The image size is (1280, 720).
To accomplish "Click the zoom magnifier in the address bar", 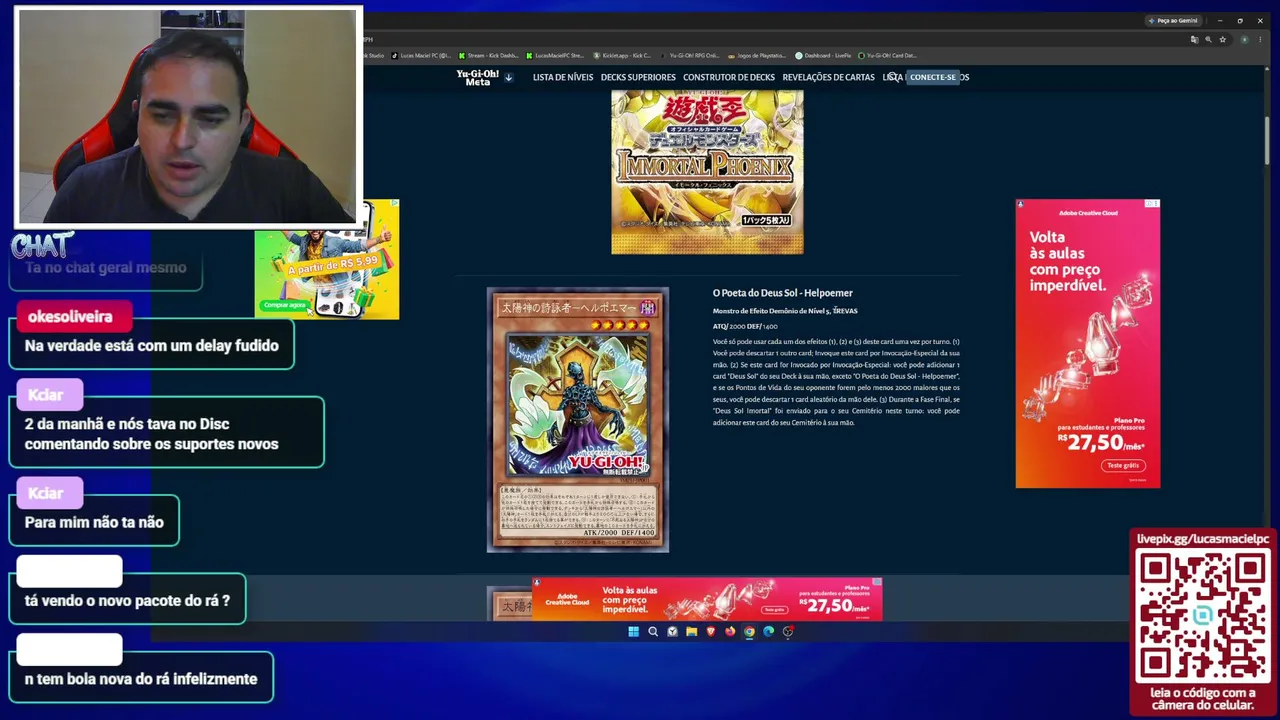I will point(1208,40).
